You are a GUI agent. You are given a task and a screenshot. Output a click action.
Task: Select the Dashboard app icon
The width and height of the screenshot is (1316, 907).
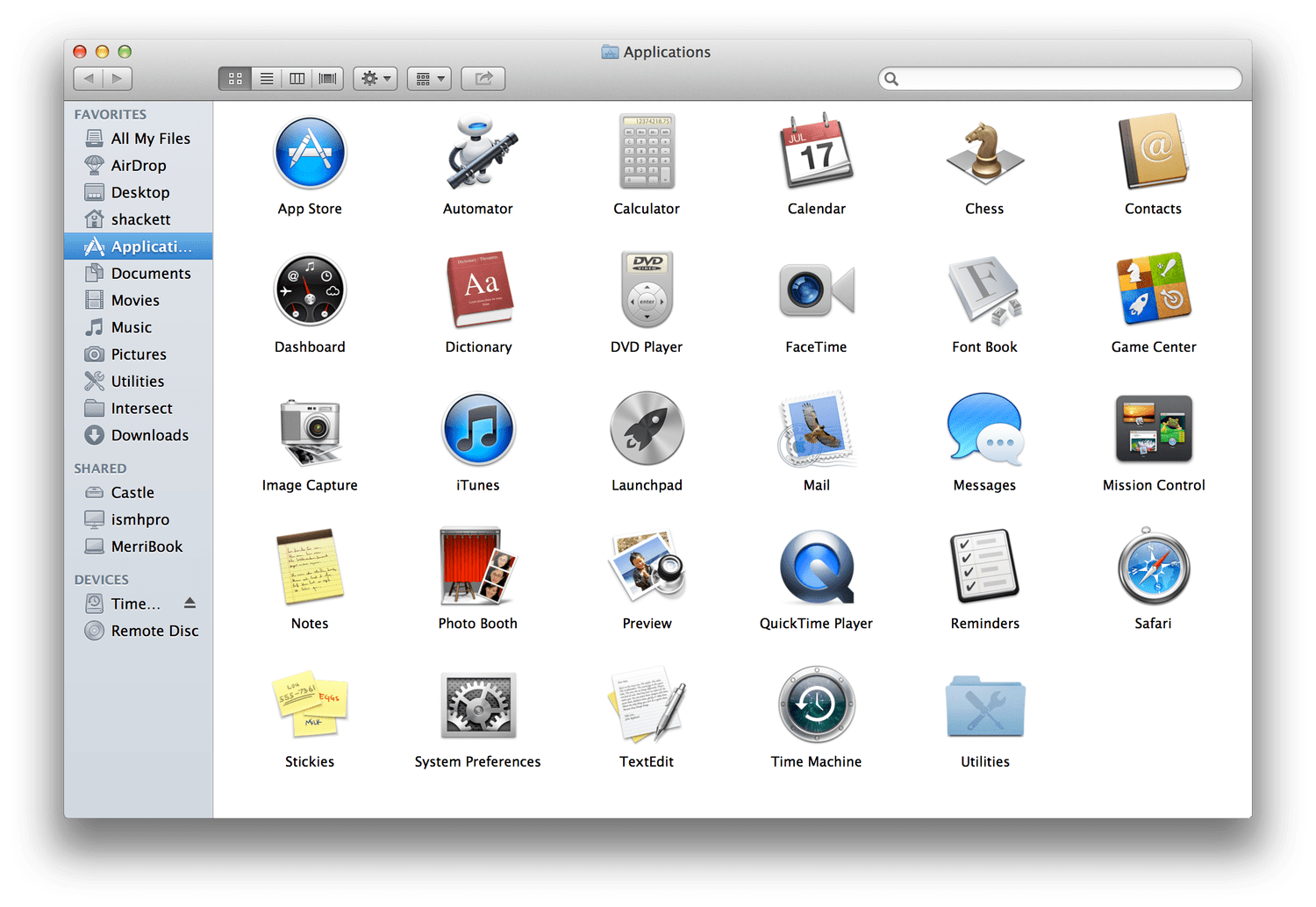[310, 290]
